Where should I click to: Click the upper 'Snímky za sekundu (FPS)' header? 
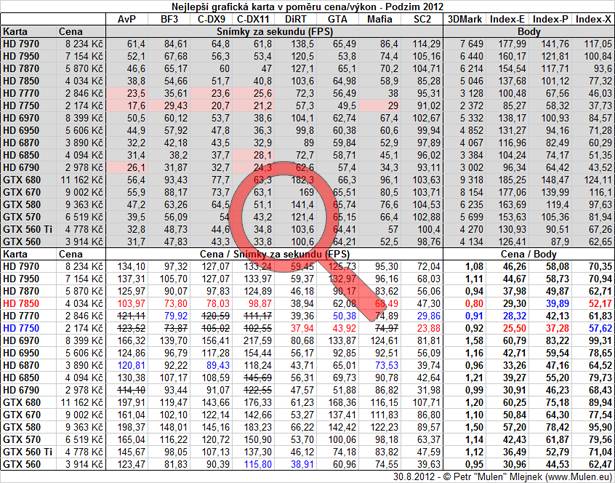(x=274, y=32)
